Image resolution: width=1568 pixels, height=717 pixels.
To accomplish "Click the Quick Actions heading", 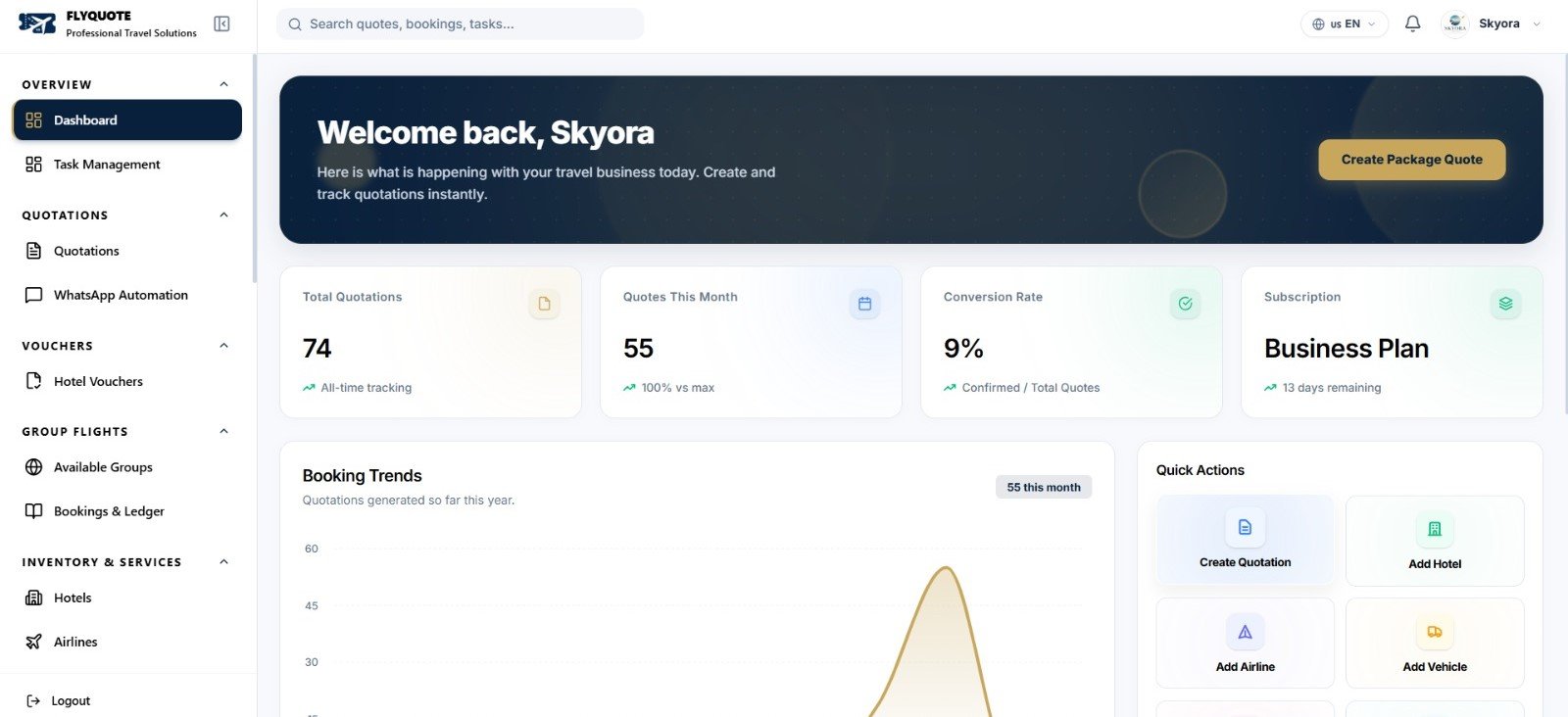I will point(1200,470).
